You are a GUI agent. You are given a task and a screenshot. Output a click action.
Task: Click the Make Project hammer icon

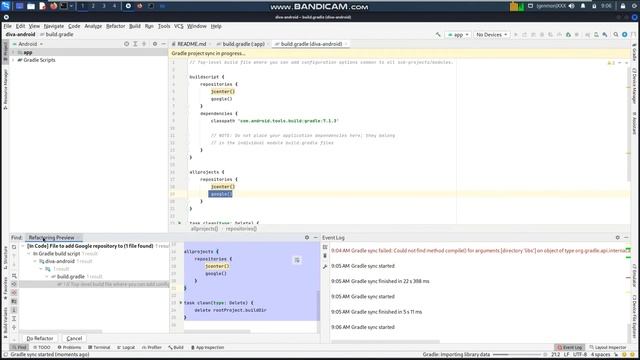pos(438,35)
